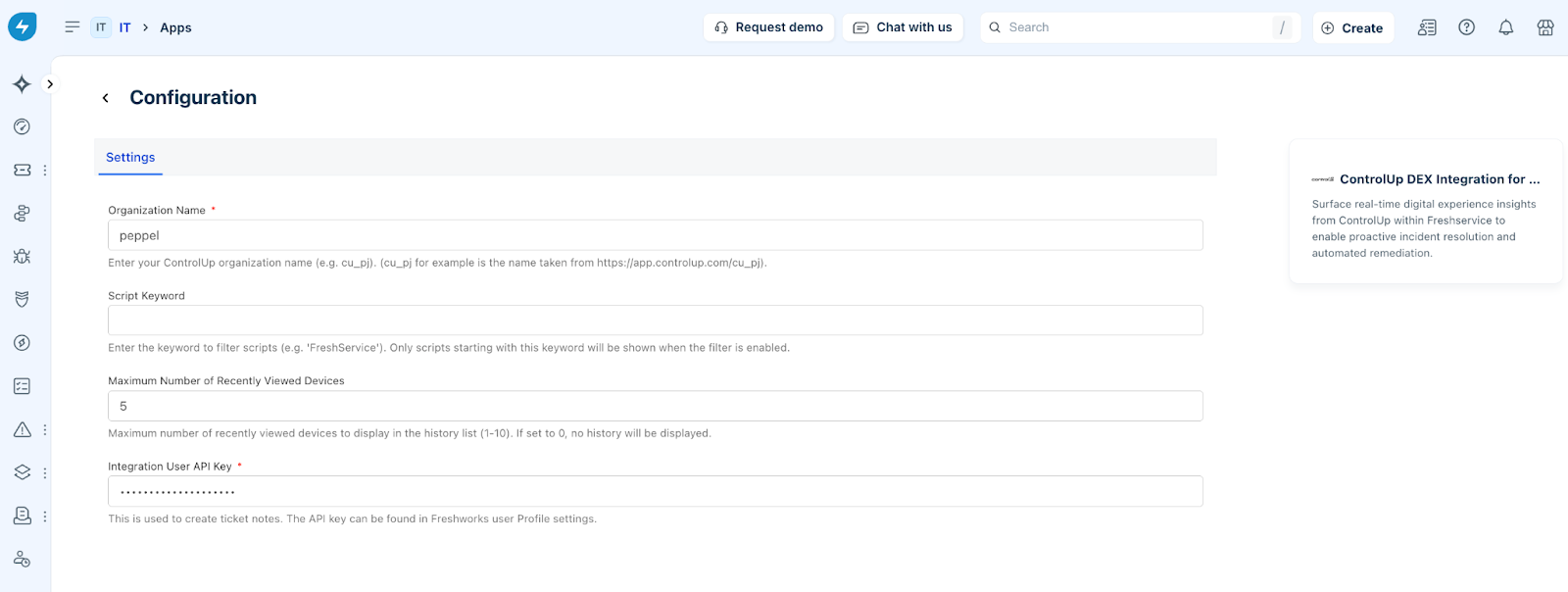This screenshot has width=1568, height=592.
Task: Click the Create button
Action: (x=1352, y=27)
